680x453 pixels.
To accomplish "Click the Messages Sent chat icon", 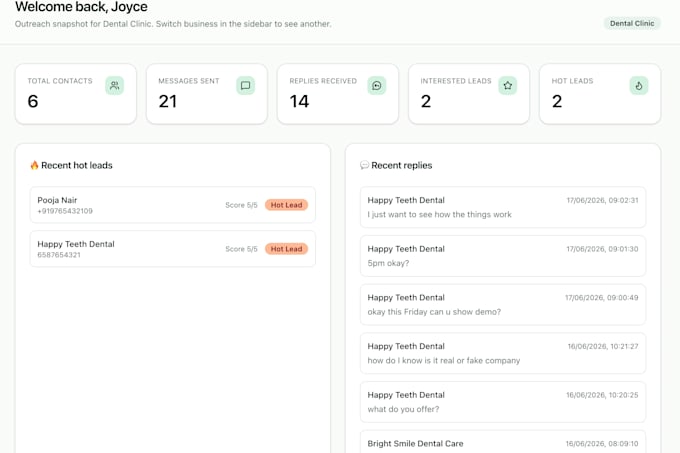I will tap(245, 85).
